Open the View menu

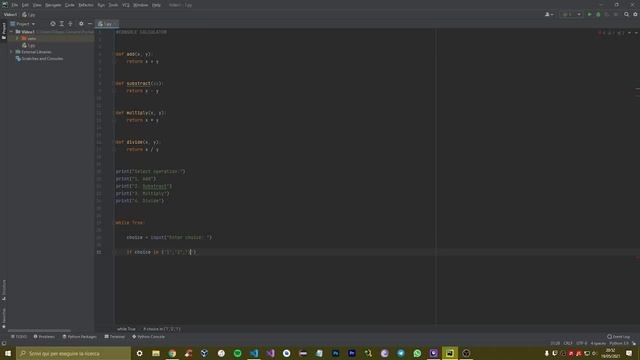37,5
